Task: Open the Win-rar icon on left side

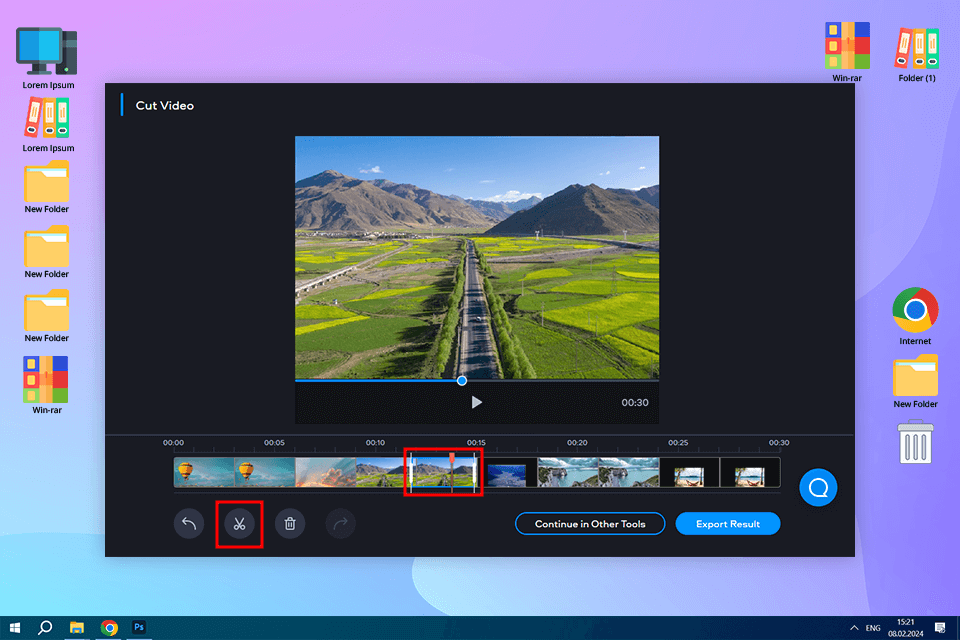Action: pyautogui.click(x=47, y=385)
